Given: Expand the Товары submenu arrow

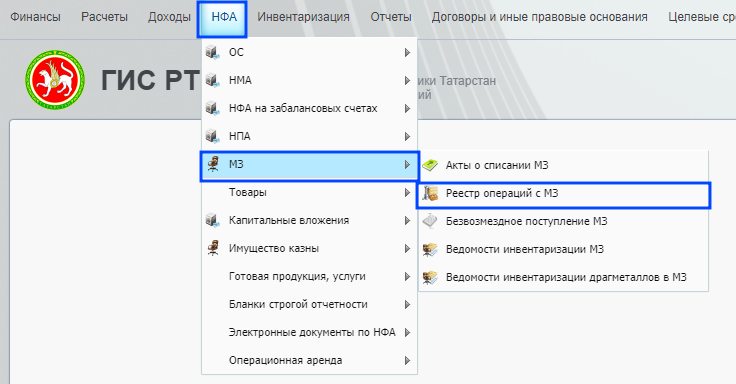Looking at the screenshot, I should pos(407,192).
